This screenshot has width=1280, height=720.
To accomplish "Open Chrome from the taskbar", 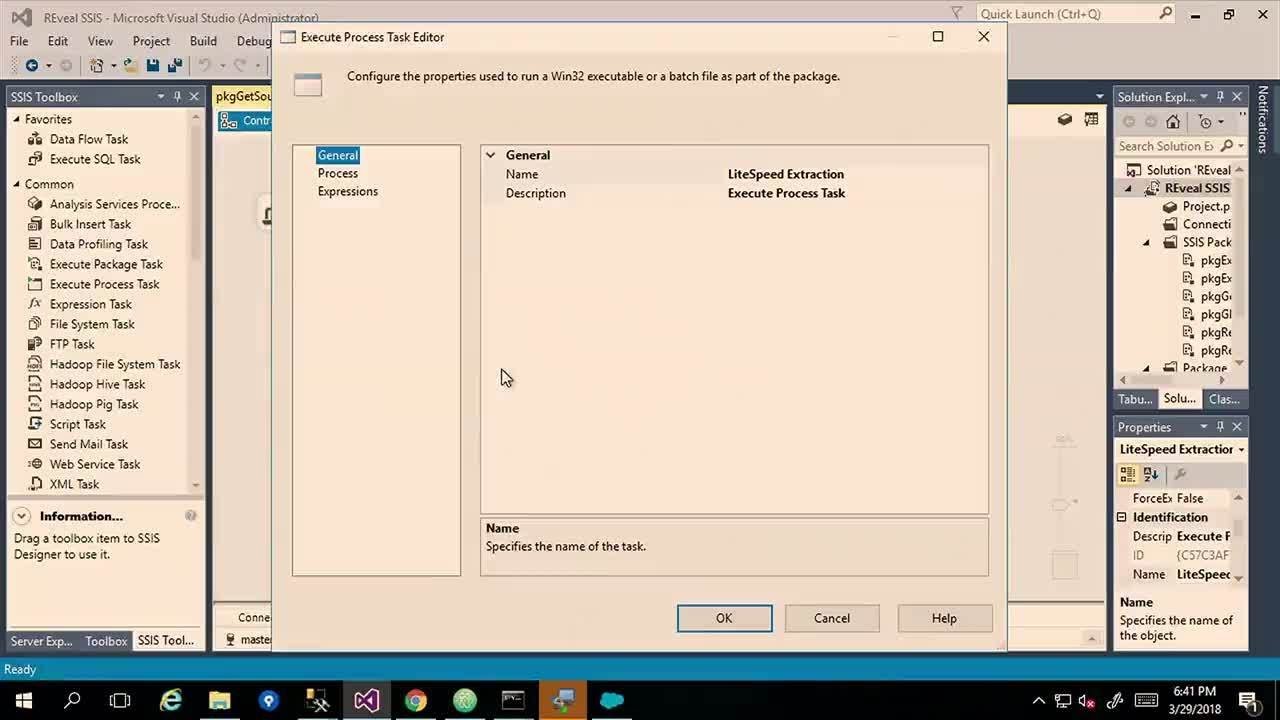I will (x=416, y=700).
